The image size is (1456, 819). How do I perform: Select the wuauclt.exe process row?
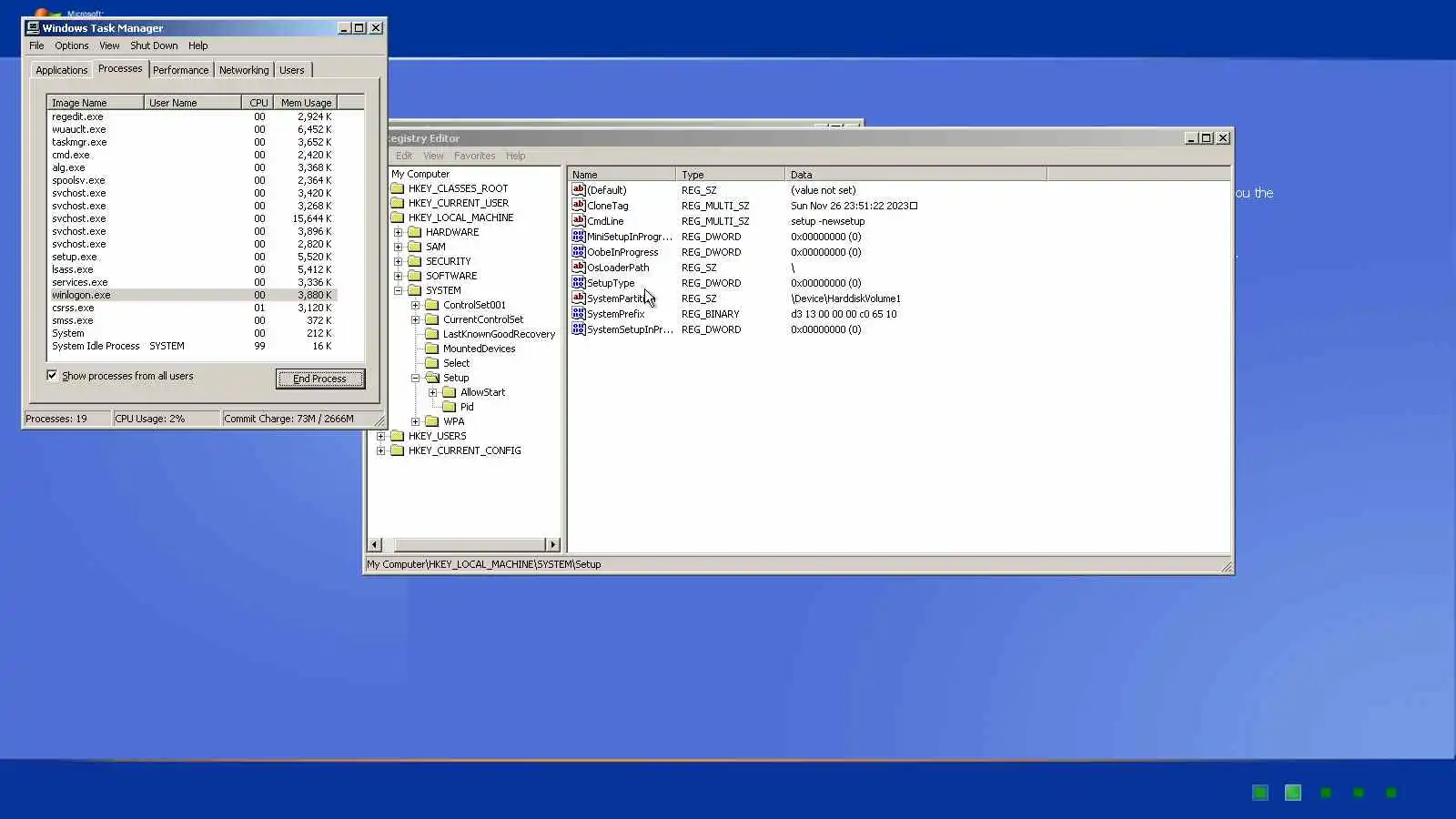(192, 129)
